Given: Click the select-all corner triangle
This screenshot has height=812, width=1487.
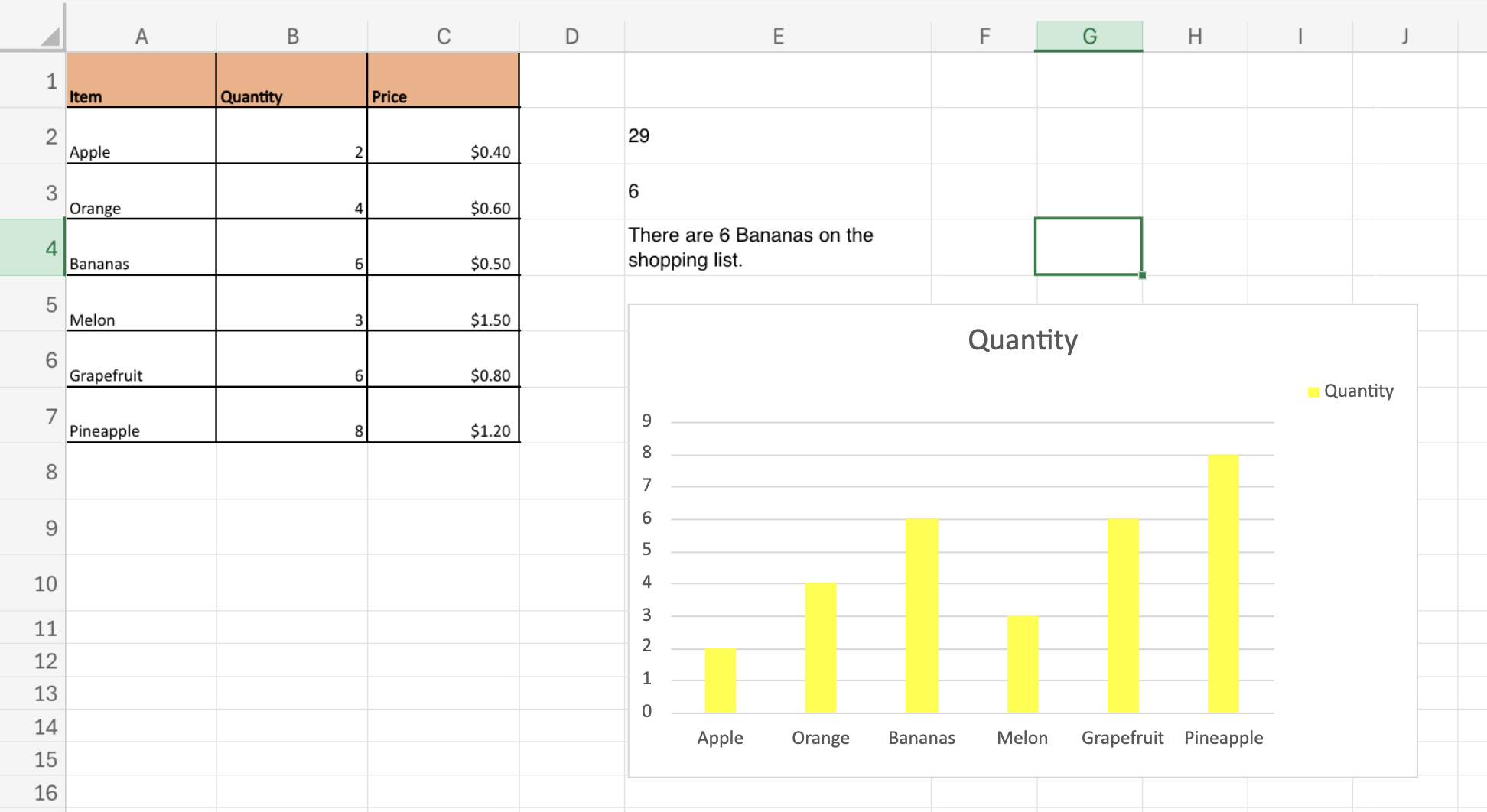Looking at the screenshot, I should coord(50,36).
